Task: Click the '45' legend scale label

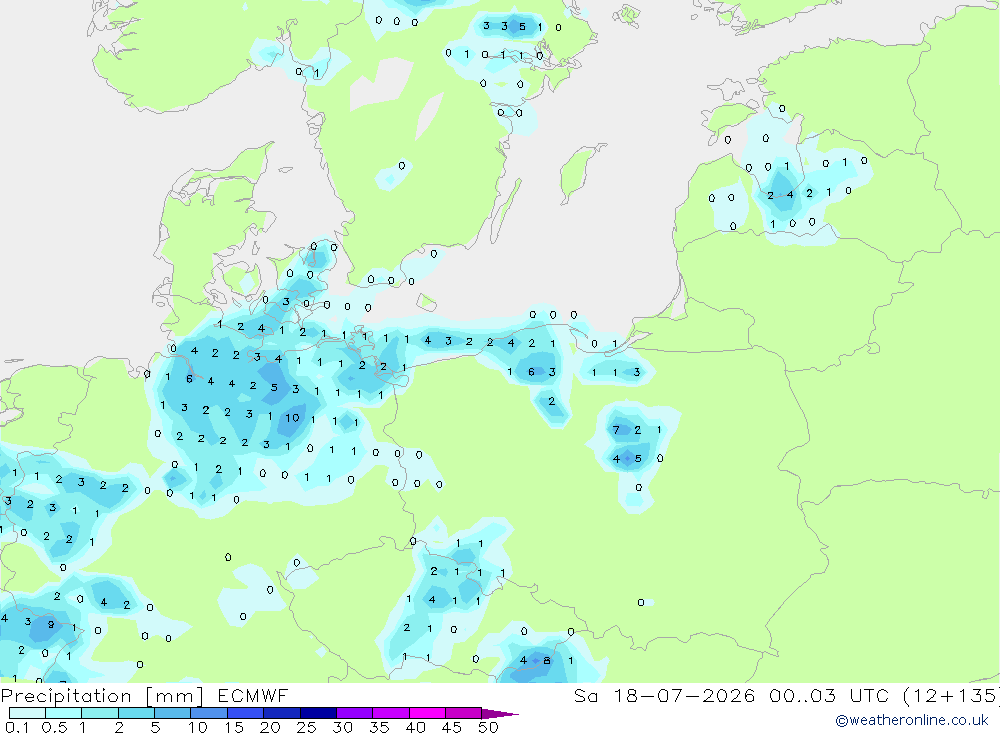Action: pyautogui.click(x=452, y=727)
